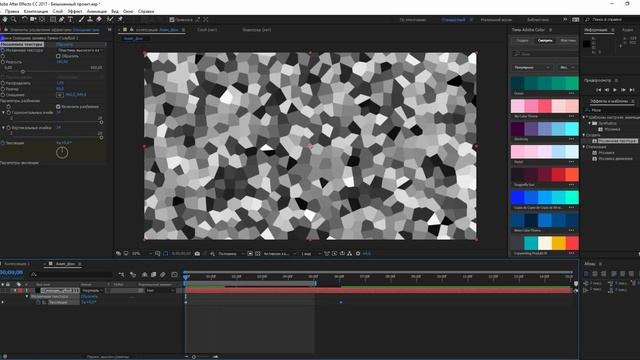
Task: Toggle the Snapping checkbox in toolbar
Action: pos(172,20)
